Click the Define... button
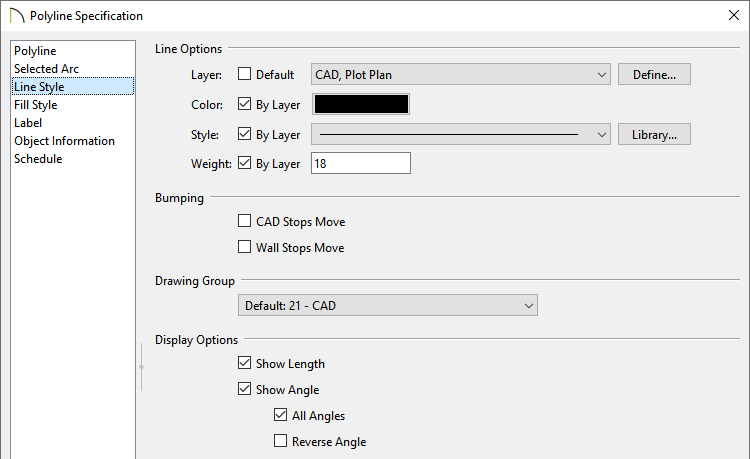The image size is (750, 459). point(654,75)
